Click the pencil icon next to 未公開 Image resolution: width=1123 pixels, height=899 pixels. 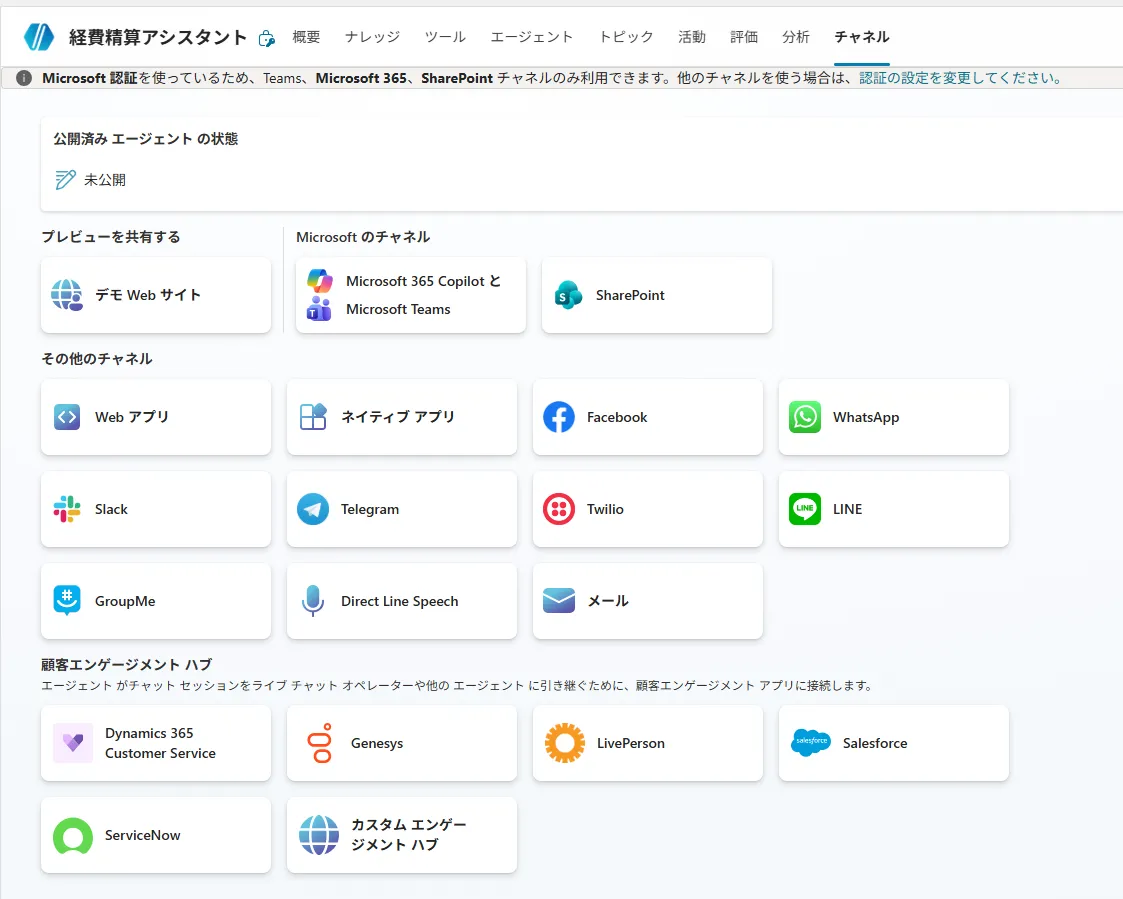click(65, 179)
